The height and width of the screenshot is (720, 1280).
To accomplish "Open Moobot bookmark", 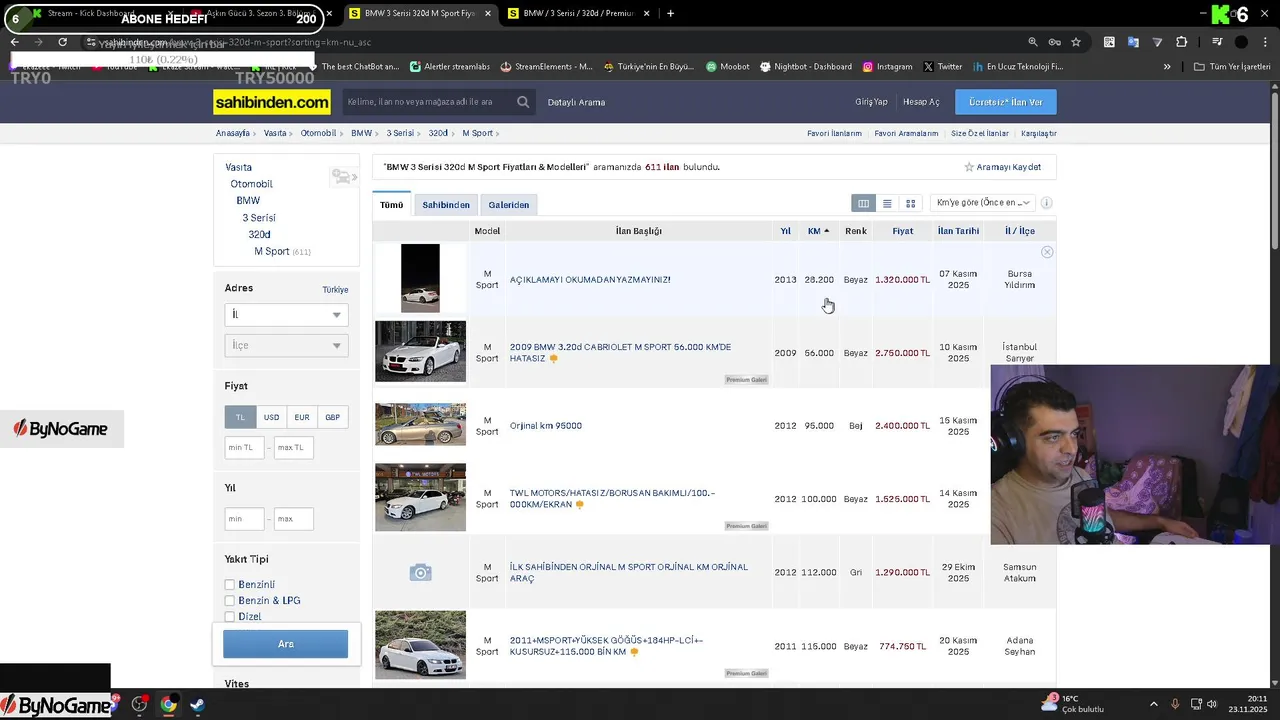I will tap(727, 67).
